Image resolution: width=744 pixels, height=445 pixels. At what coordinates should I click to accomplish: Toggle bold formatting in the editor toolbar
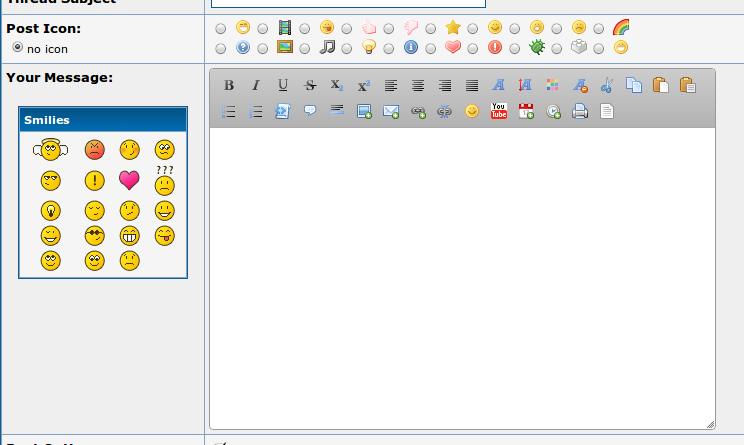(229, 86)
